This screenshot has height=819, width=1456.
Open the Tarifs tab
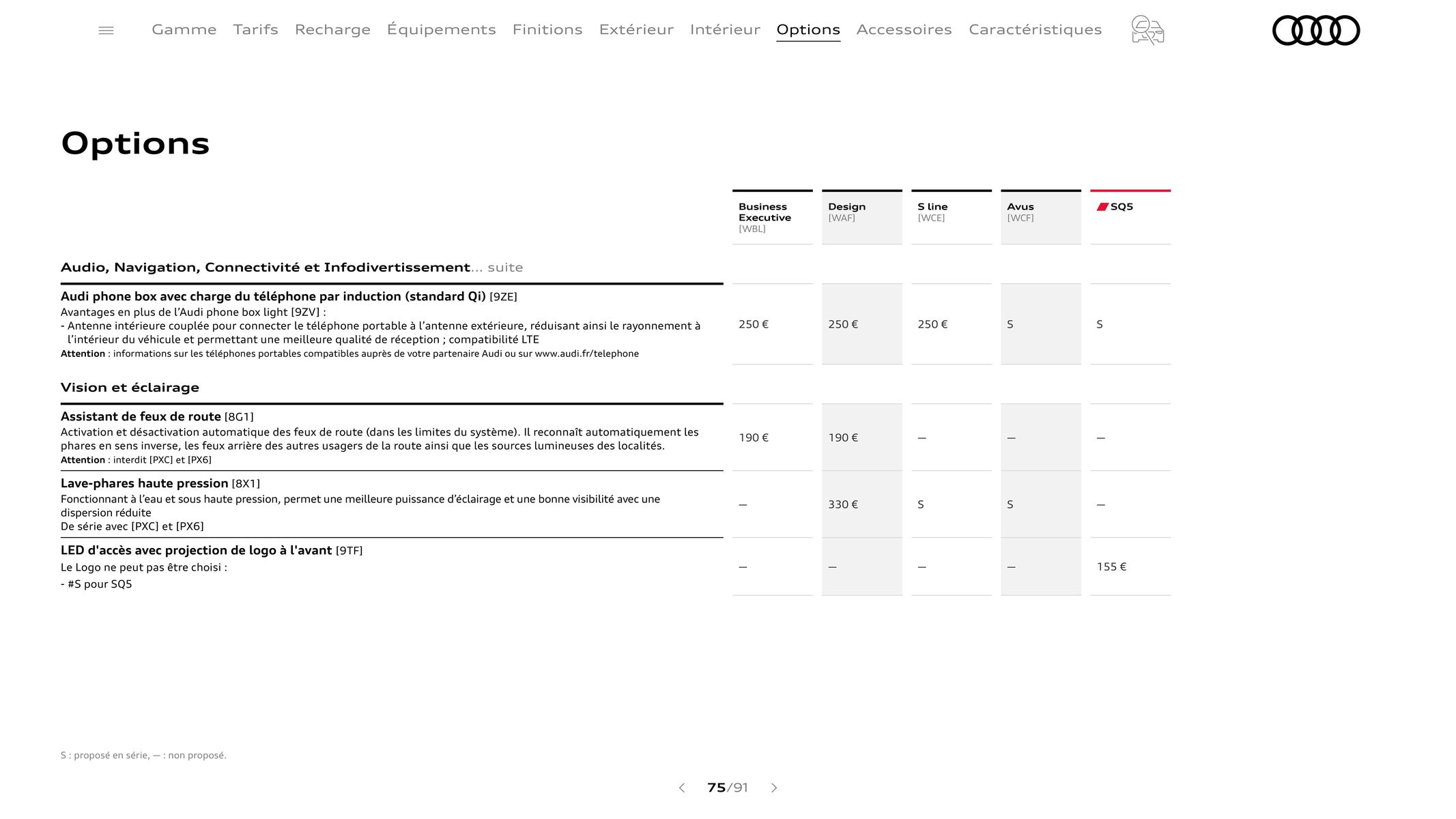(255, 29)
